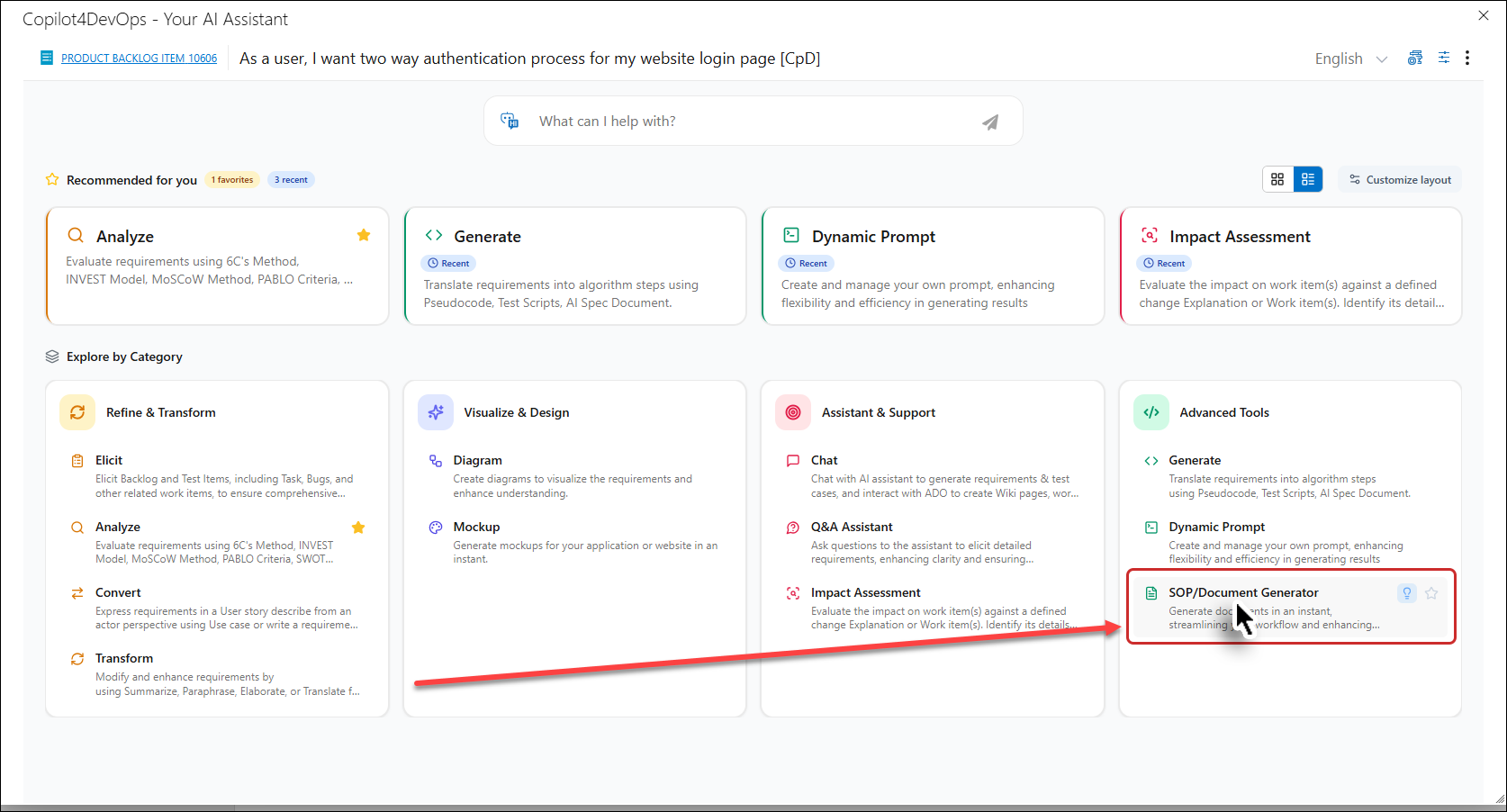Open Product Backlog Item 10606 link
1507x812 pixels.
[139, 59]
